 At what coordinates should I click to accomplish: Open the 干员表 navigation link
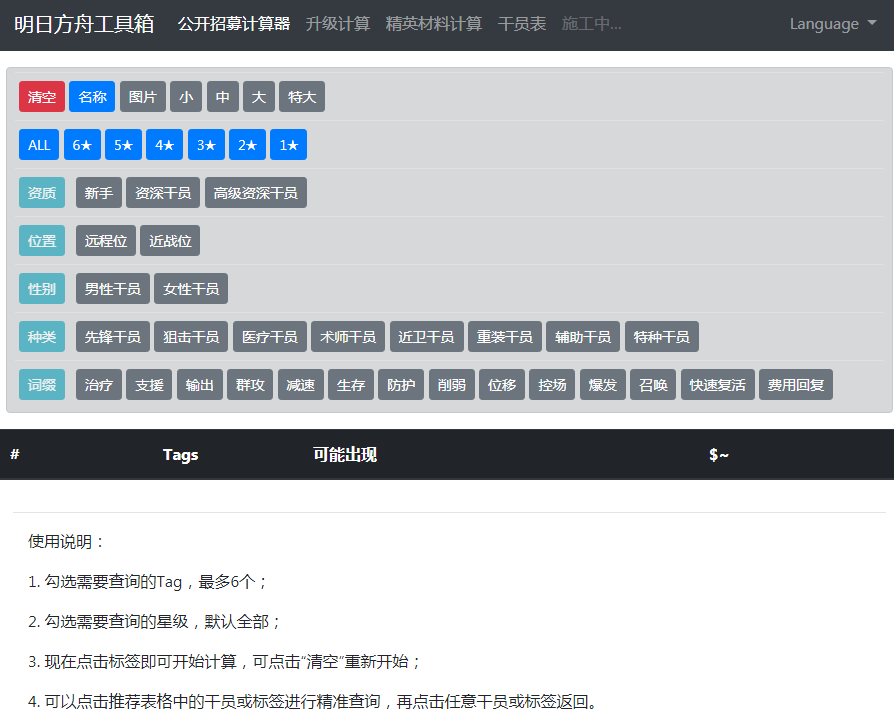tap(522, 24)
